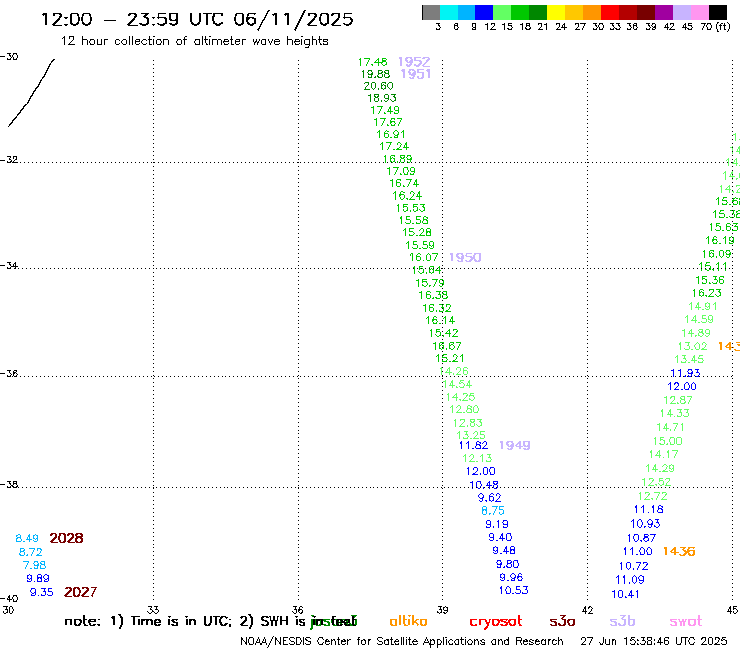This screenshot has height=650, width=740.
Task: Click the wave height value '15.42'
Action: [443, 333]
